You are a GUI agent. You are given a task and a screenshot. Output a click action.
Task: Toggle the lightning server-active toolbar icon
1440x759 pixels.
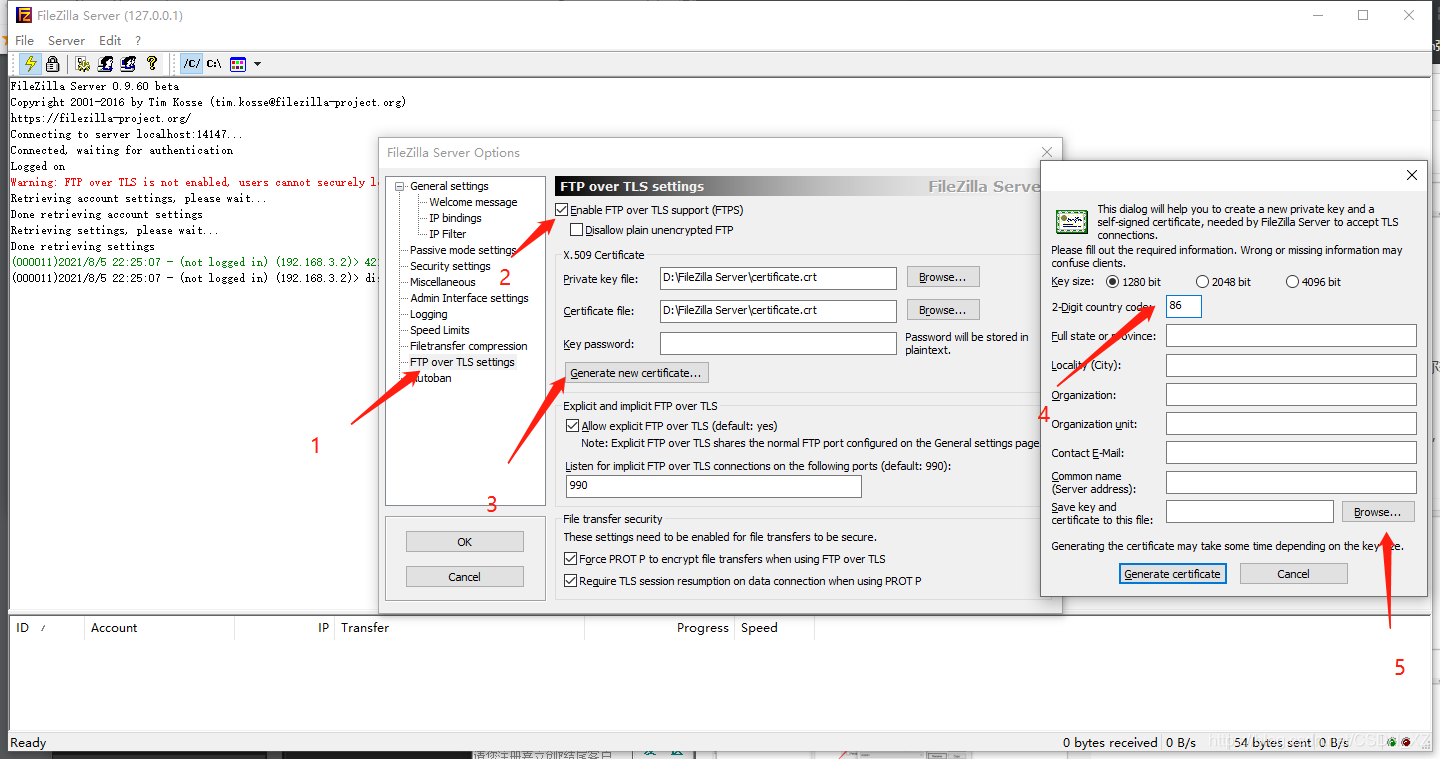click(31, 64)
